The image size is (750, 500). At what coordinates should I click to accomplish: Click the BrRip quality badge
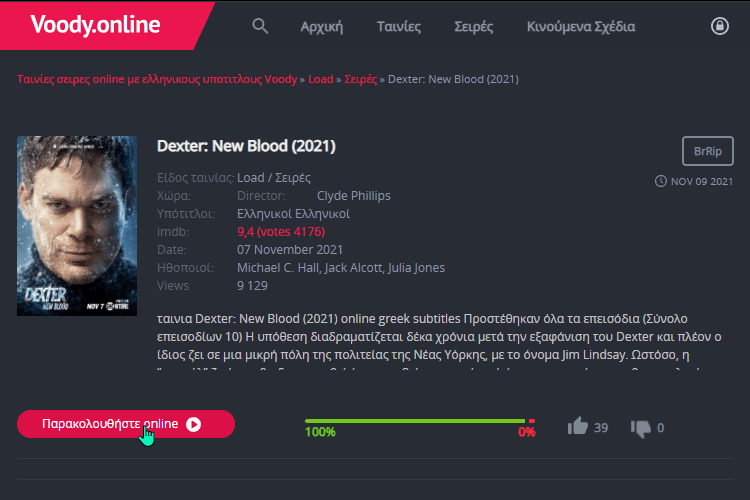(707, 151)
